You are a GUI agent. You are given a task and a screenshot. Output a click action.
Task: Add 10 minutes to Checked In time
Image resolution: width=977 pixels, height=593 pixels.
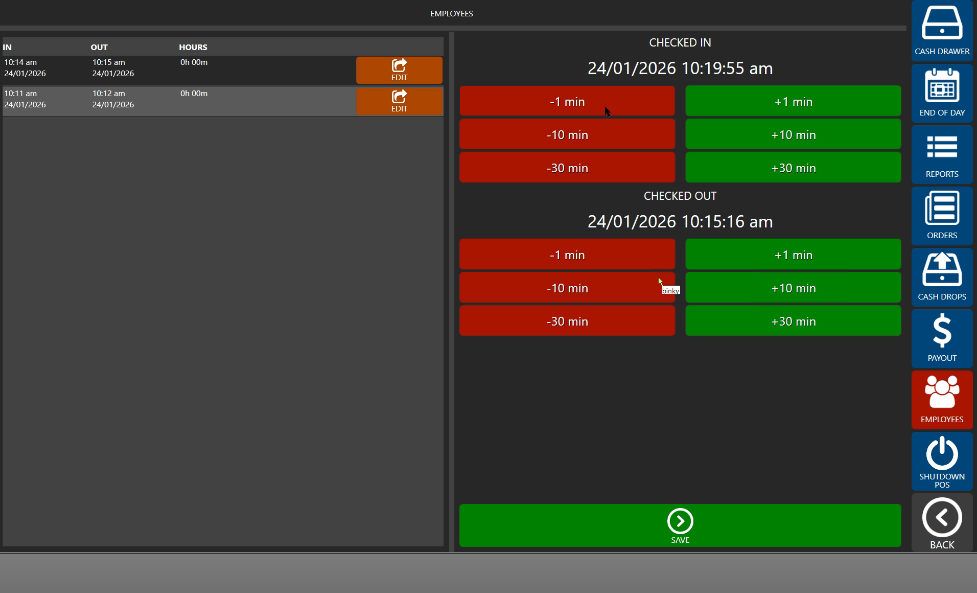point(793,135)
